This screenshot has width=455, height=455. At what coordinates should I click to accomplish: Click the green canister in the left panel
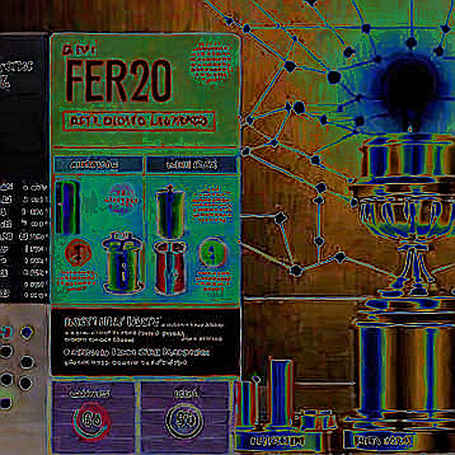[122, 262]
